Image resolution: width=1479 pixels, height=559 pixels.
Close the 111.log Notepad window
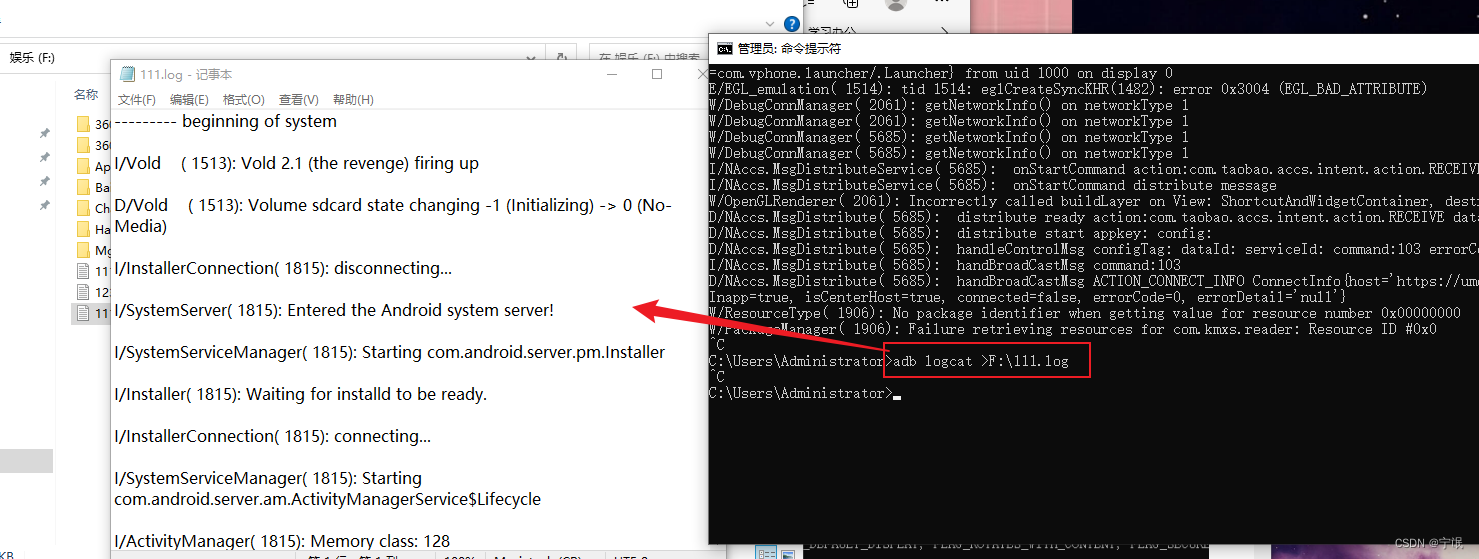point(701,74)
